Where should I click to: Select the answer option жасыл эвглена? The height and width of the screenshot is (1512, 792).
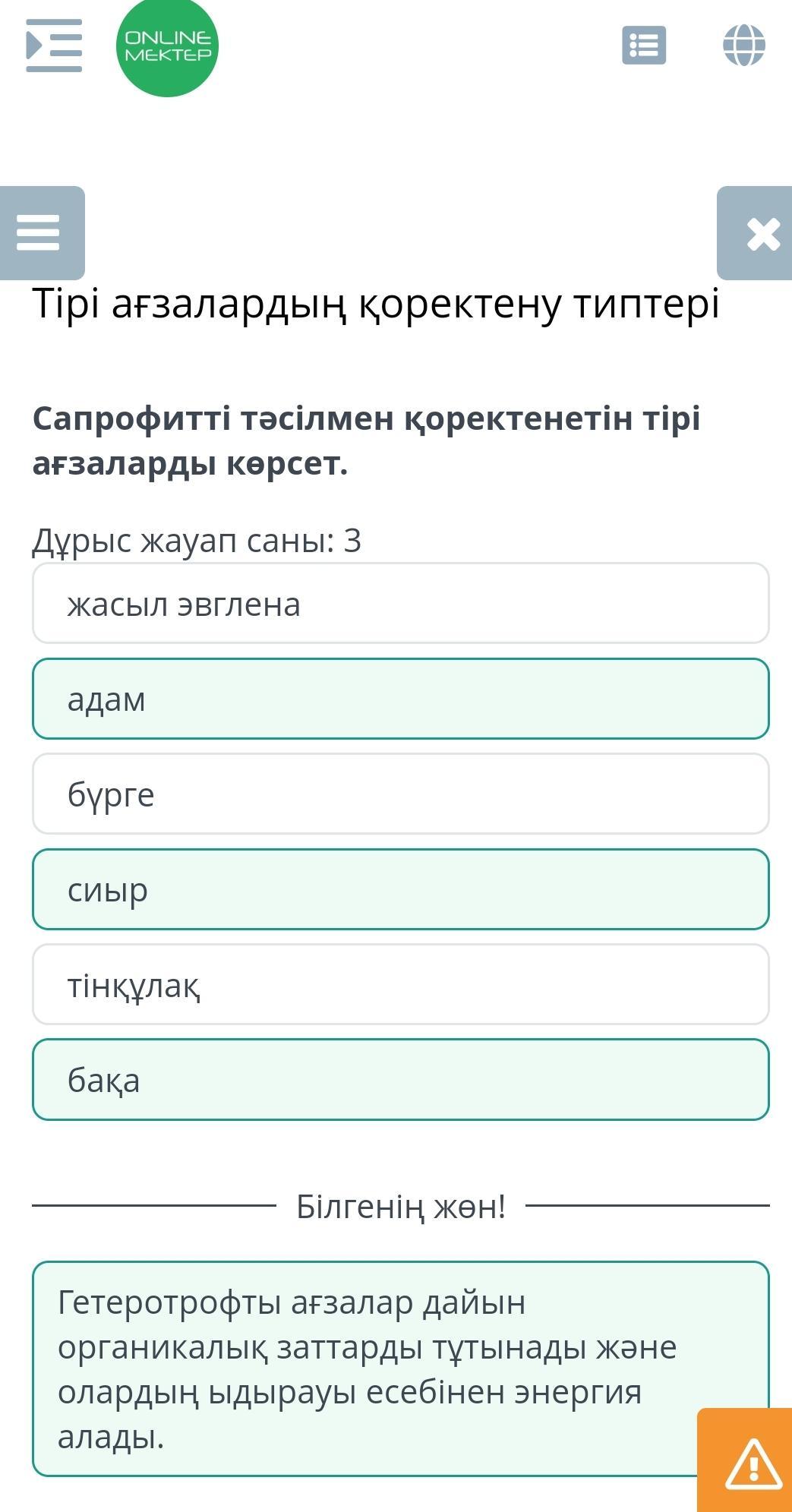pyautogui.click(x=401, y=604)
